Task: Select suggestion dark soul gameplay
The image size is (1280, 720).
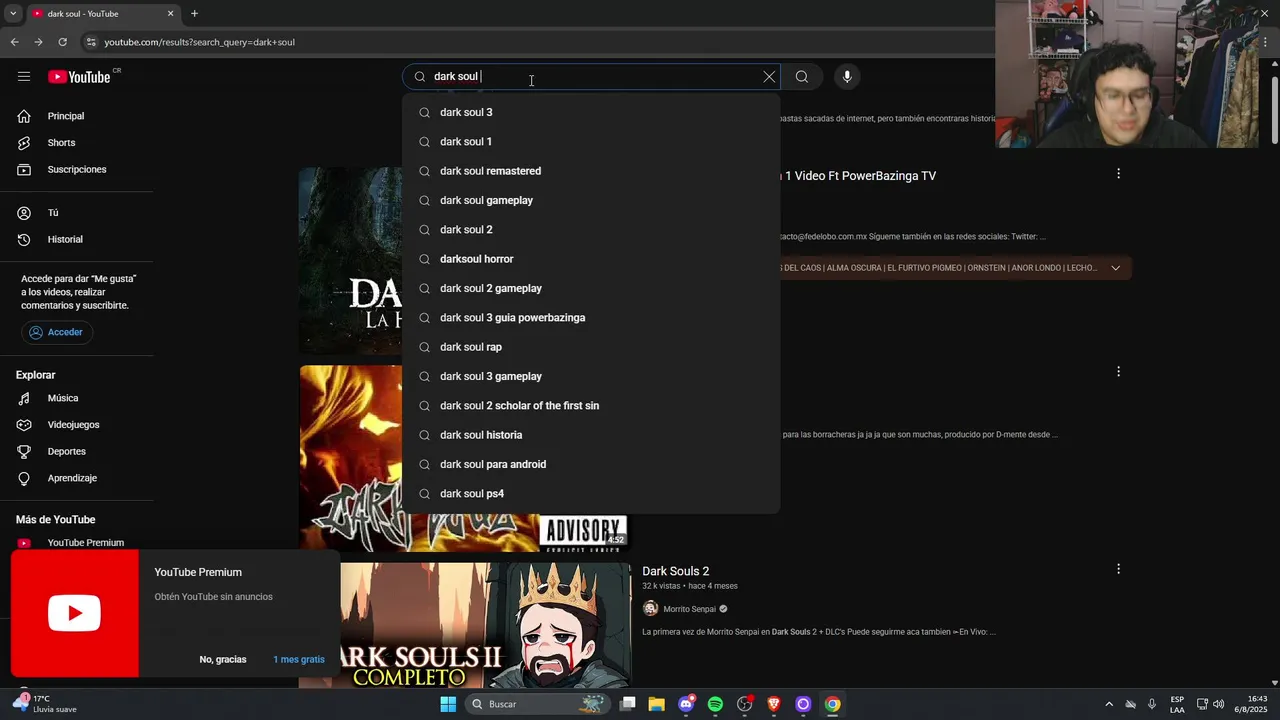Action: (591, 200)
